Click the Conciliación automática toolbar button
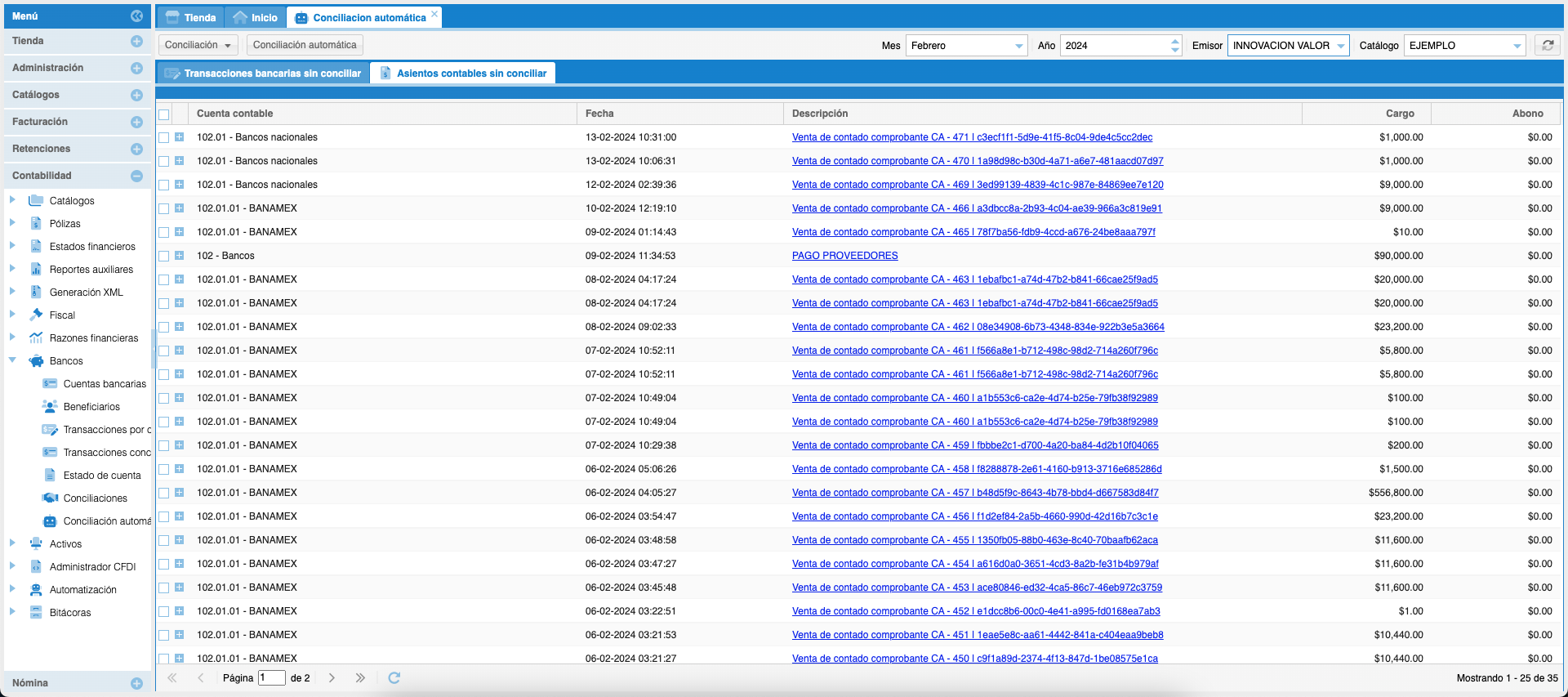 (305, 46)
